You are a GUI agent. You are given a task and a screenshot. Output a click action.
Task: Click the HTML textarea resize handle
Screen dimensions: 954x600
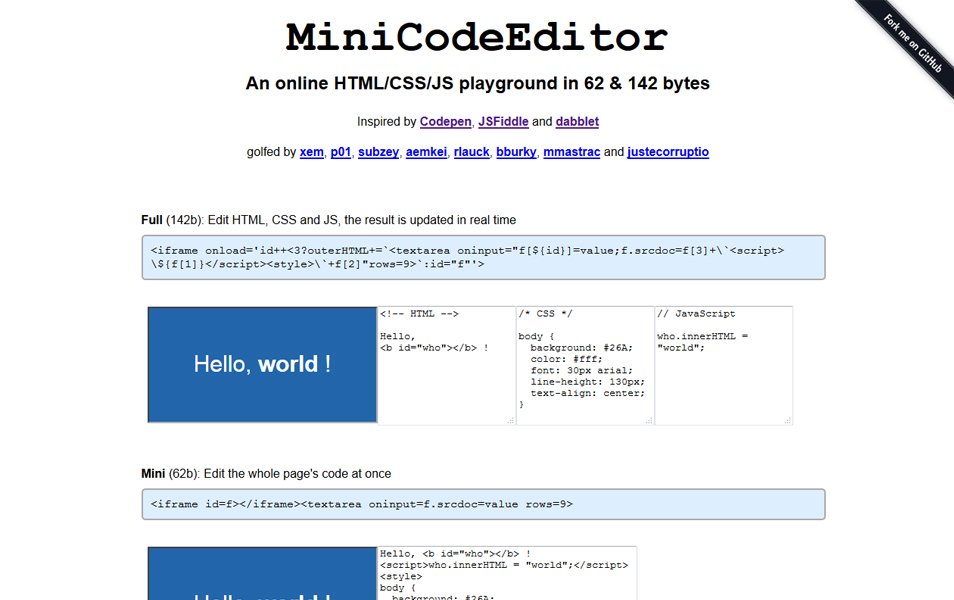(511, 420)
